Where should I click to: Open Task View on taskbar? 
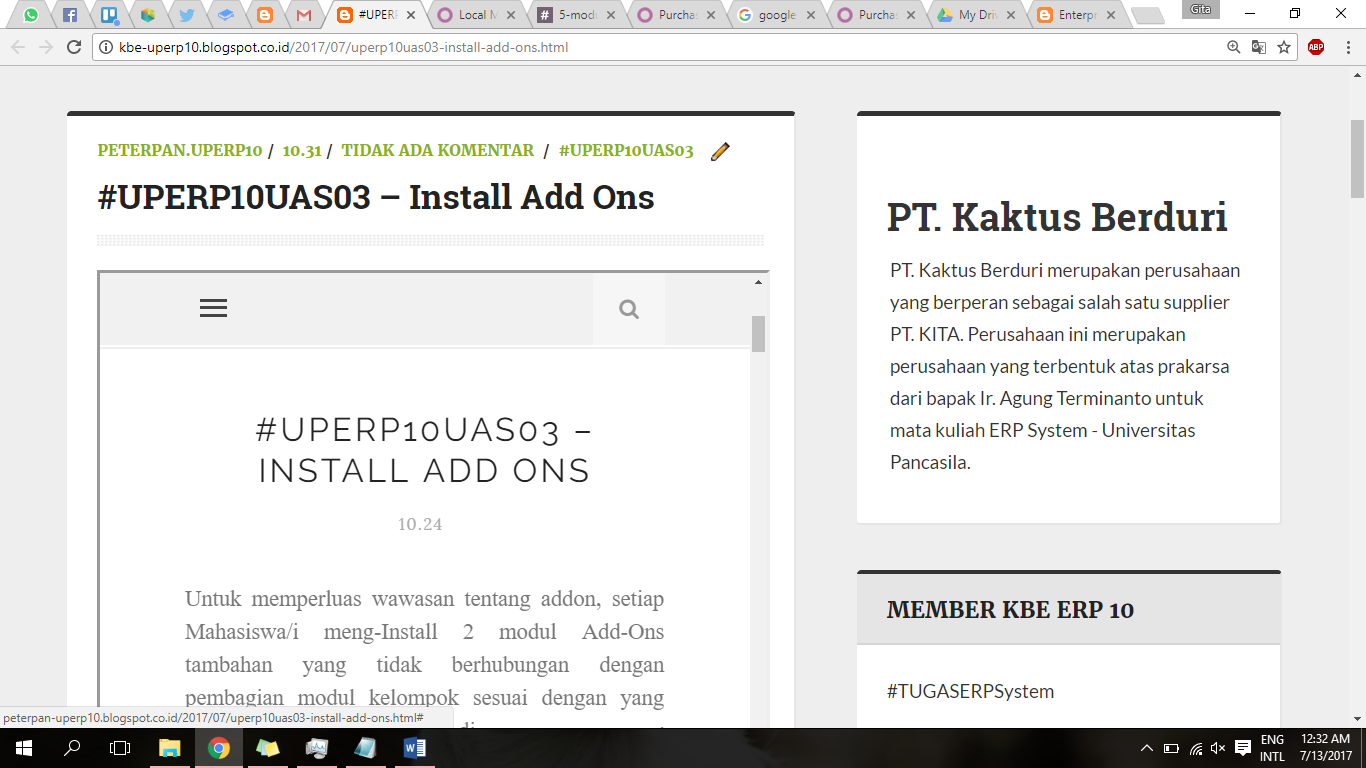coord(120,748)
